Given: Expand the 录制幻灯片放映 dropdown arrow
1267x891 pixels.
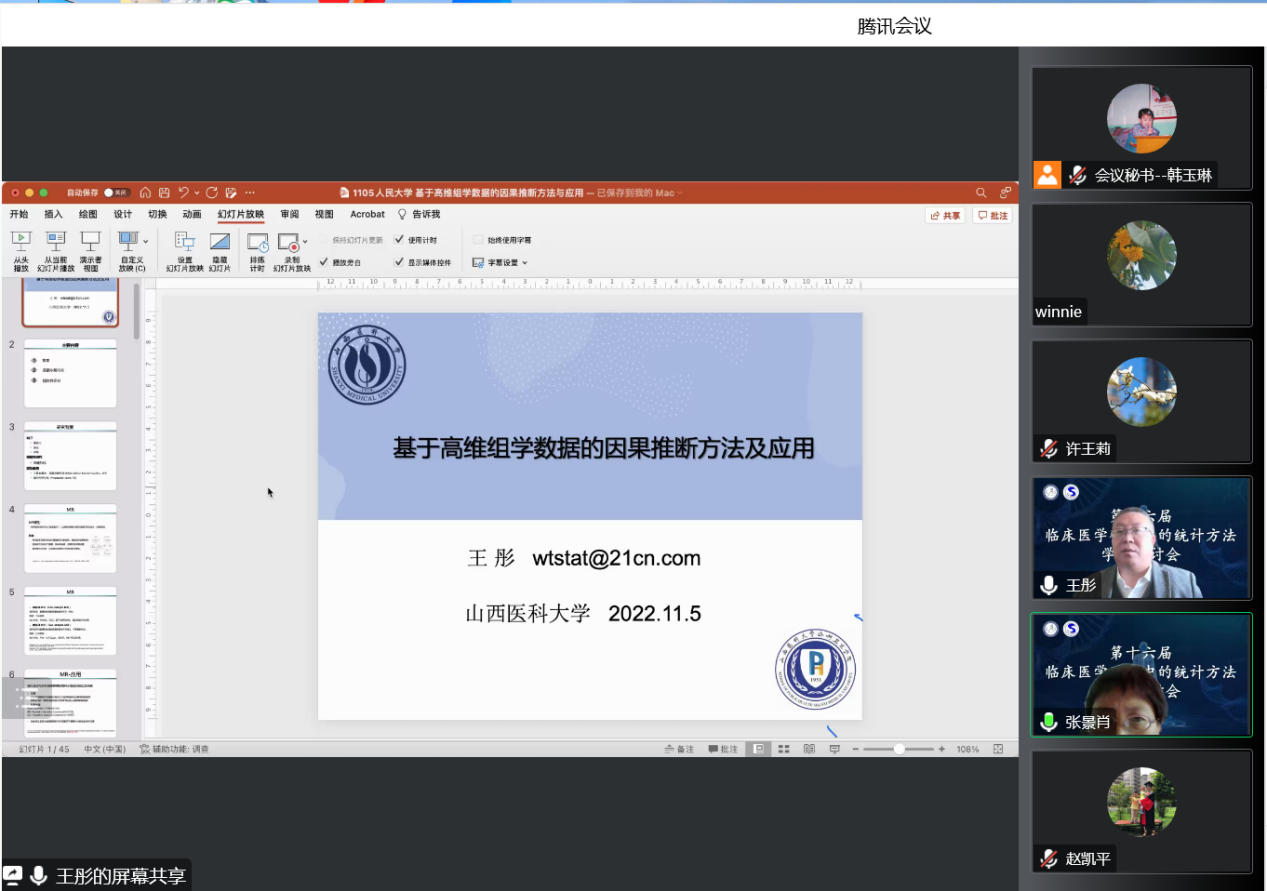Looking at the screenshot, I should pos(305,241).
